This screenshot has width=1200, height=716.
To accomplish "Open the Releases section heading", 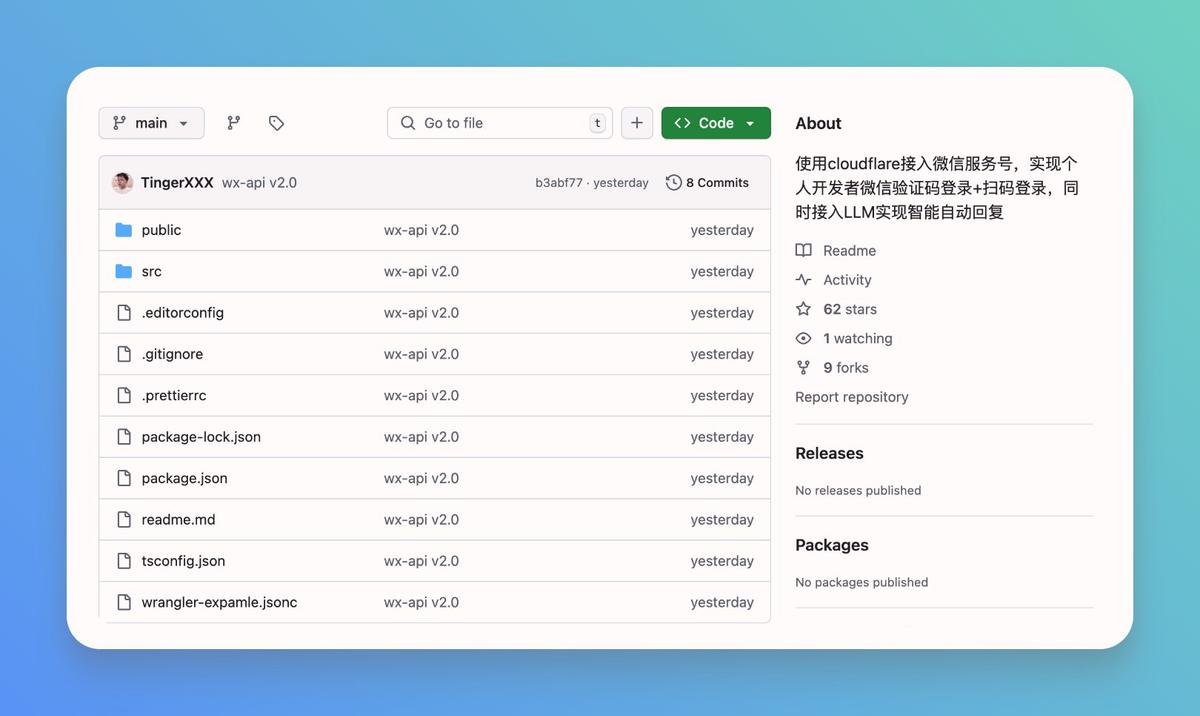I will 829,453.
